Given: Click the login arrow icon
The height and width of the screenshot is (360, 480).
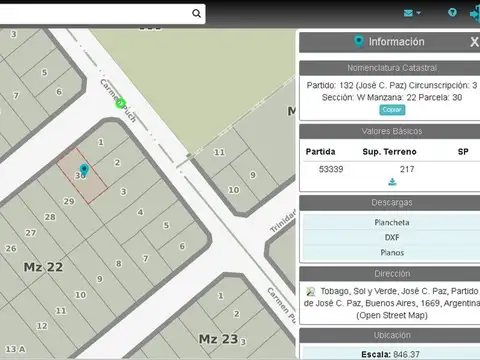Looking at the screenshot, I should (x=475, y=14).
